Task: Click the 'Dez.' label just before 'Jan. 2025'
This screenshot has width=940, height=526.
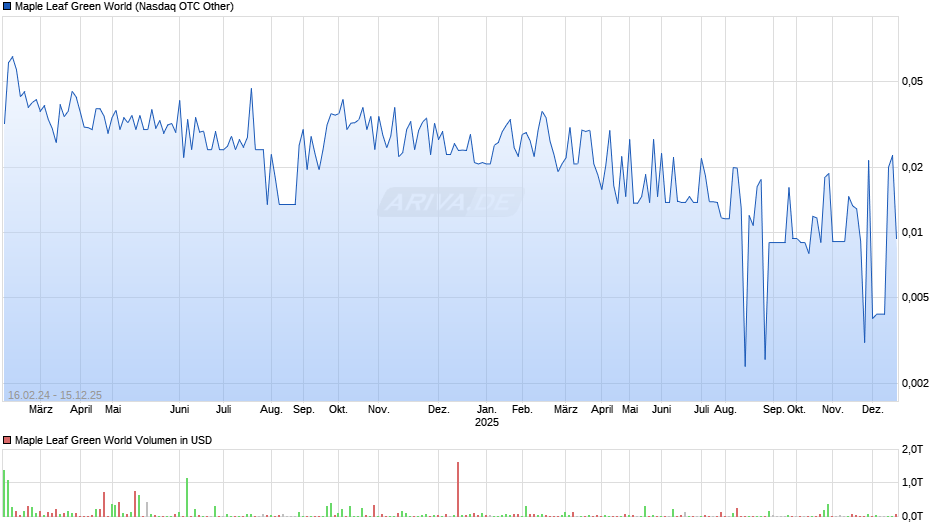Action: pyautogui.click(x=439, y=409)
